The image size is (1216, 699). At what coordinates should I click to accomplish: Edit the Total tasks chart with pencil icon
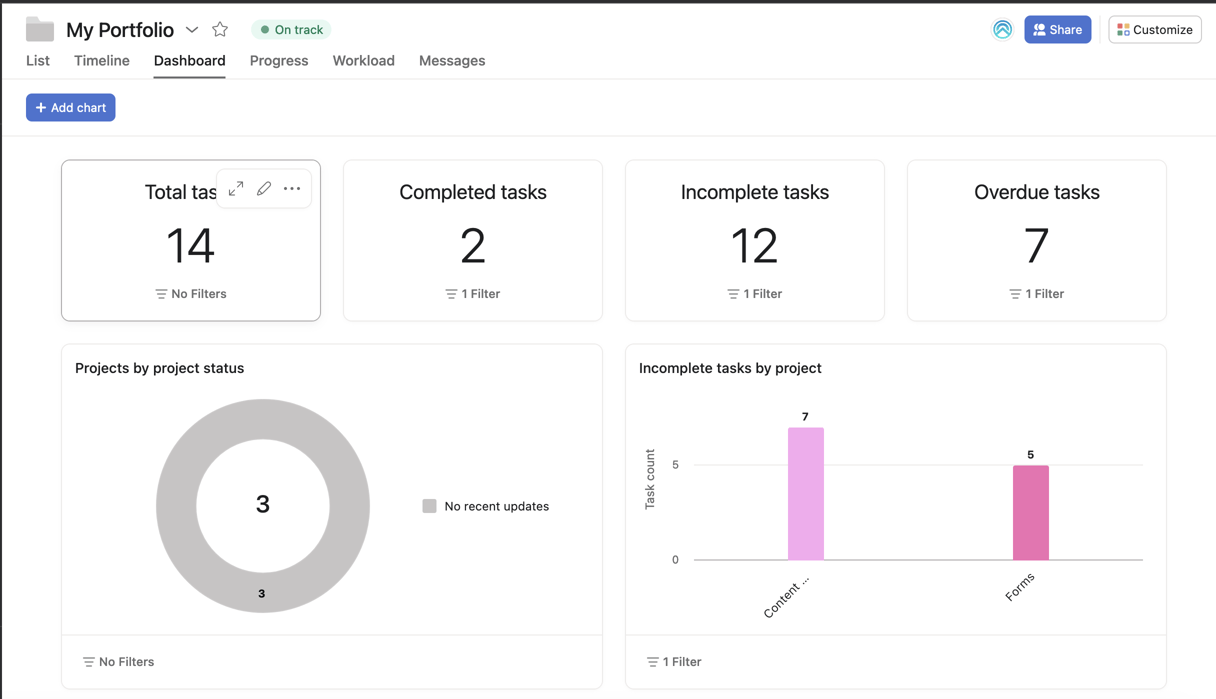click(x=264, y=187)
